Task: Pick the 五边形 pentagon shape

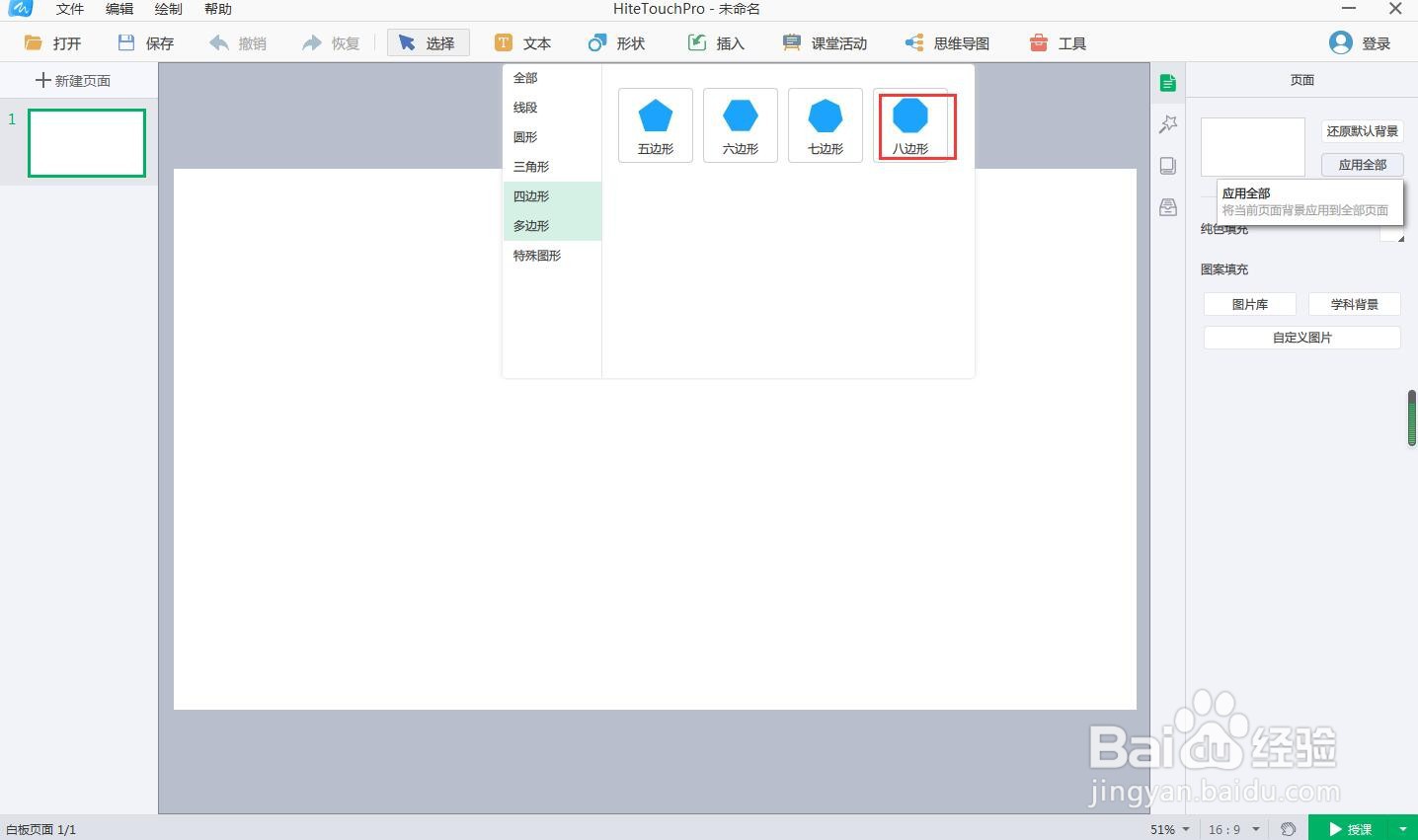Action: pos(656,125)
